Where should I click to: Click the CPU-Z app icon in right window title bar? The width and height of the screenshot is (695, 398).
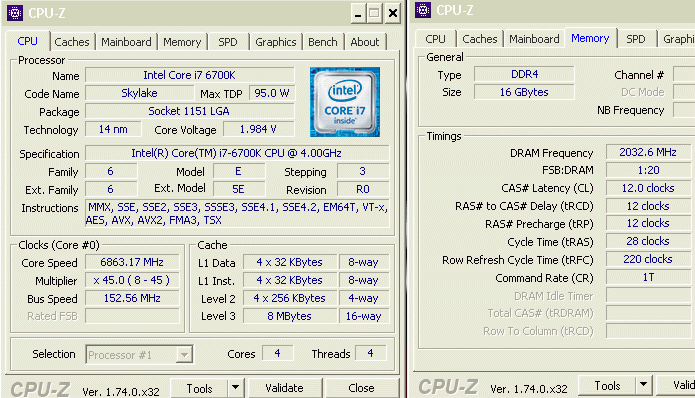pyautogui.click(x=423, y=10)
